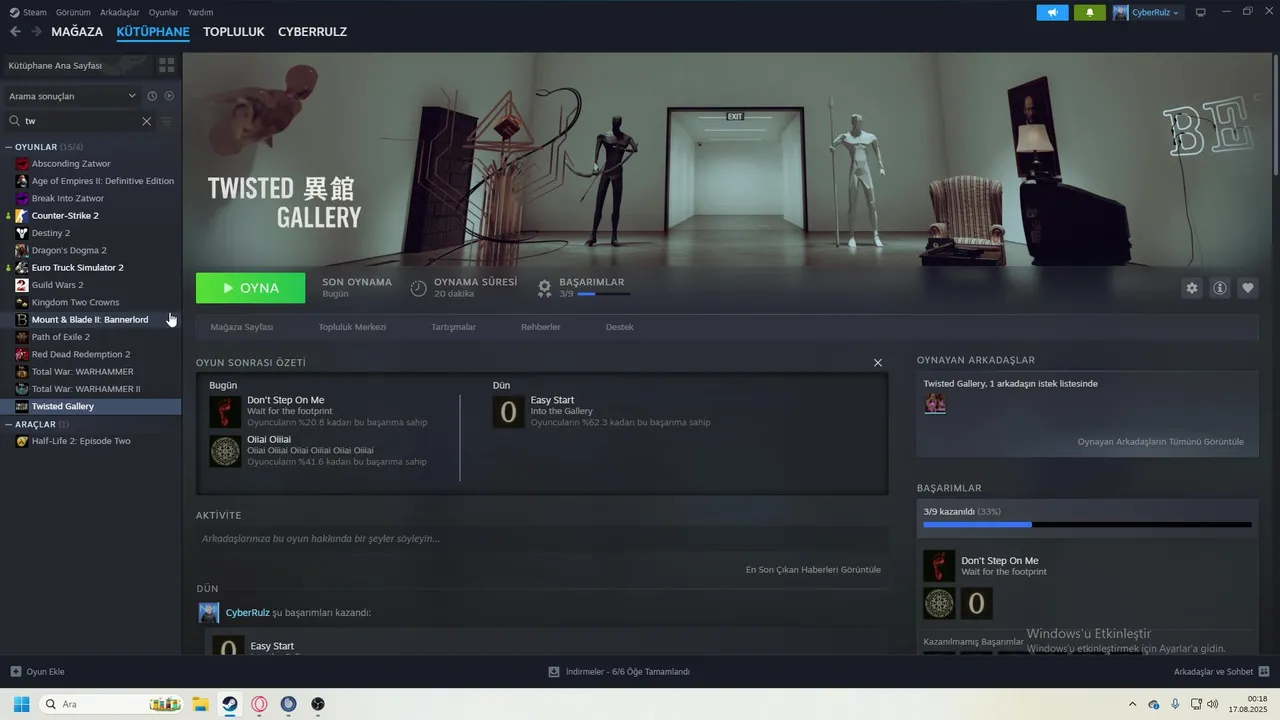Open File Explorer from the taskbar
The height and width of the screenshot is (720, 1280).
pos(200,704)
